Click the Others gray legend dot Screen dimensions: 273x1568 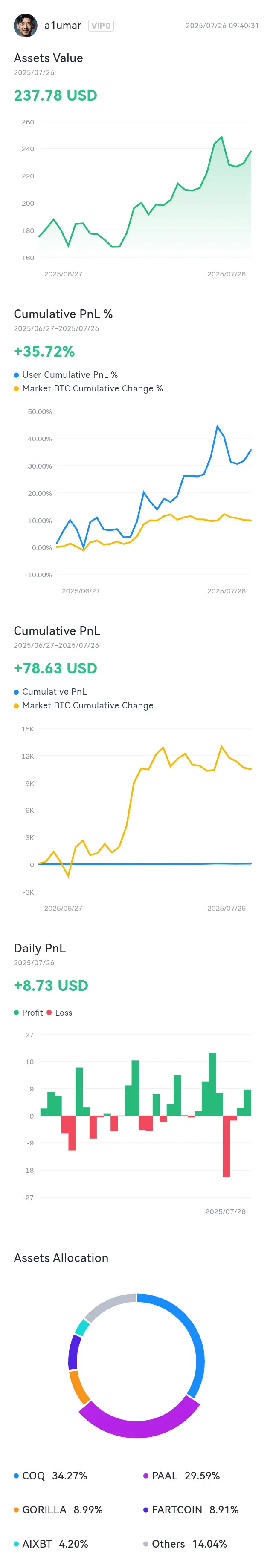tap(145, 1544)
